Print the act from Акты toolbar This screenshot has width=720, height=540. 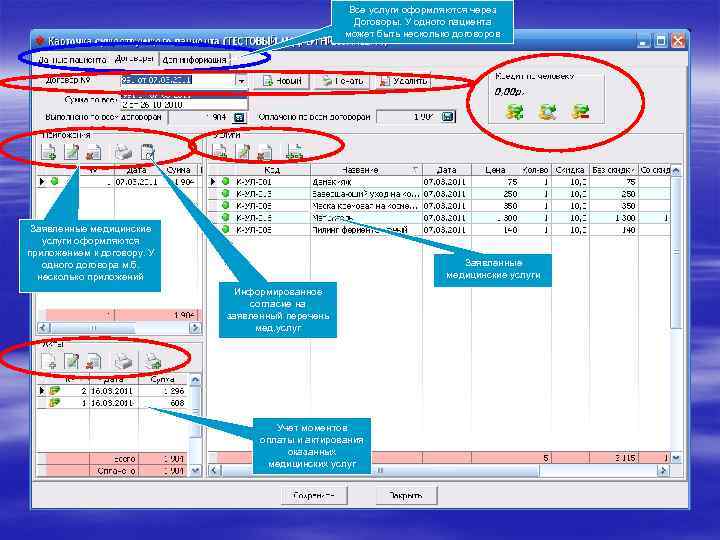123,361
